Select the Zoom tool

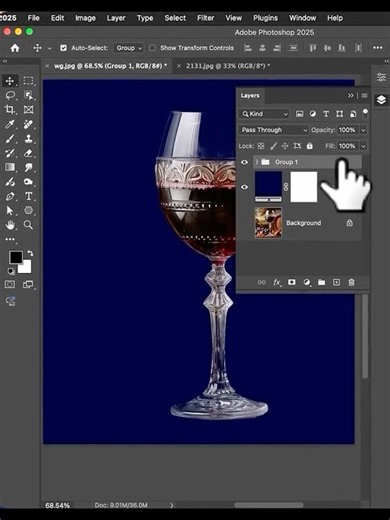[x=28, y=225]
